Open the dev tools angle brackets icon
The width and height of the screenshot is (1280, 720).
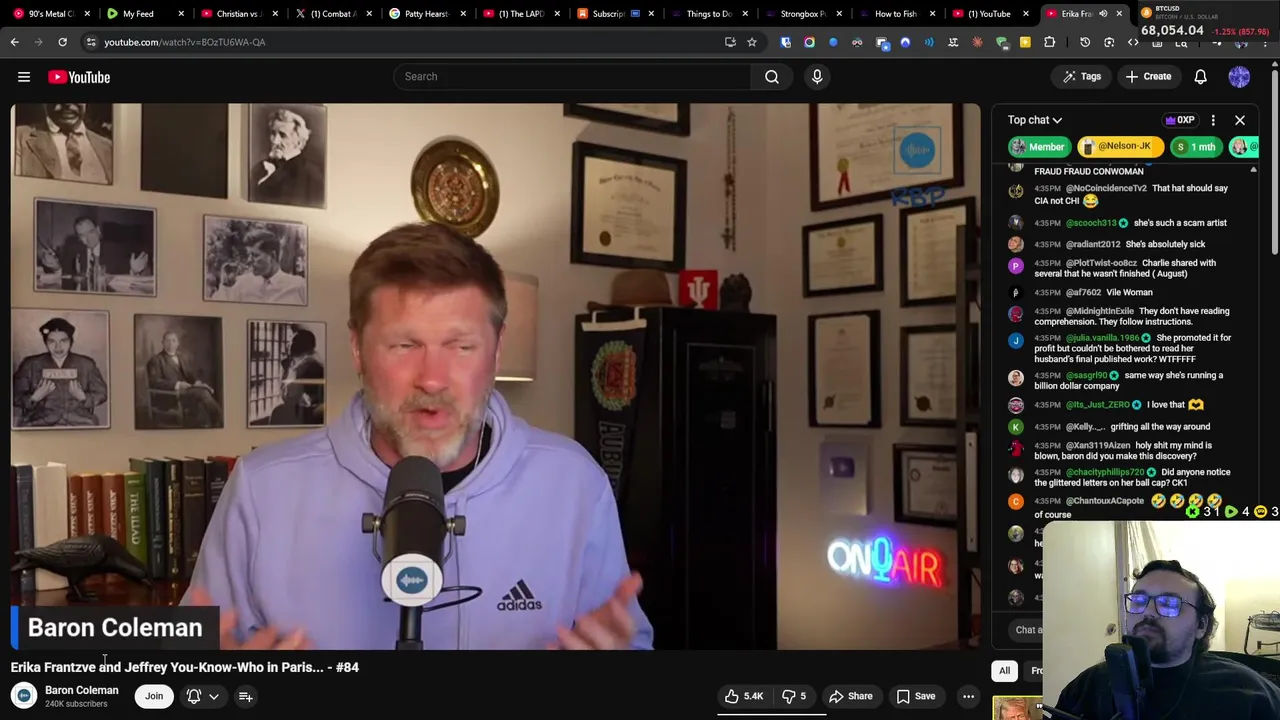click(1133, 42)
